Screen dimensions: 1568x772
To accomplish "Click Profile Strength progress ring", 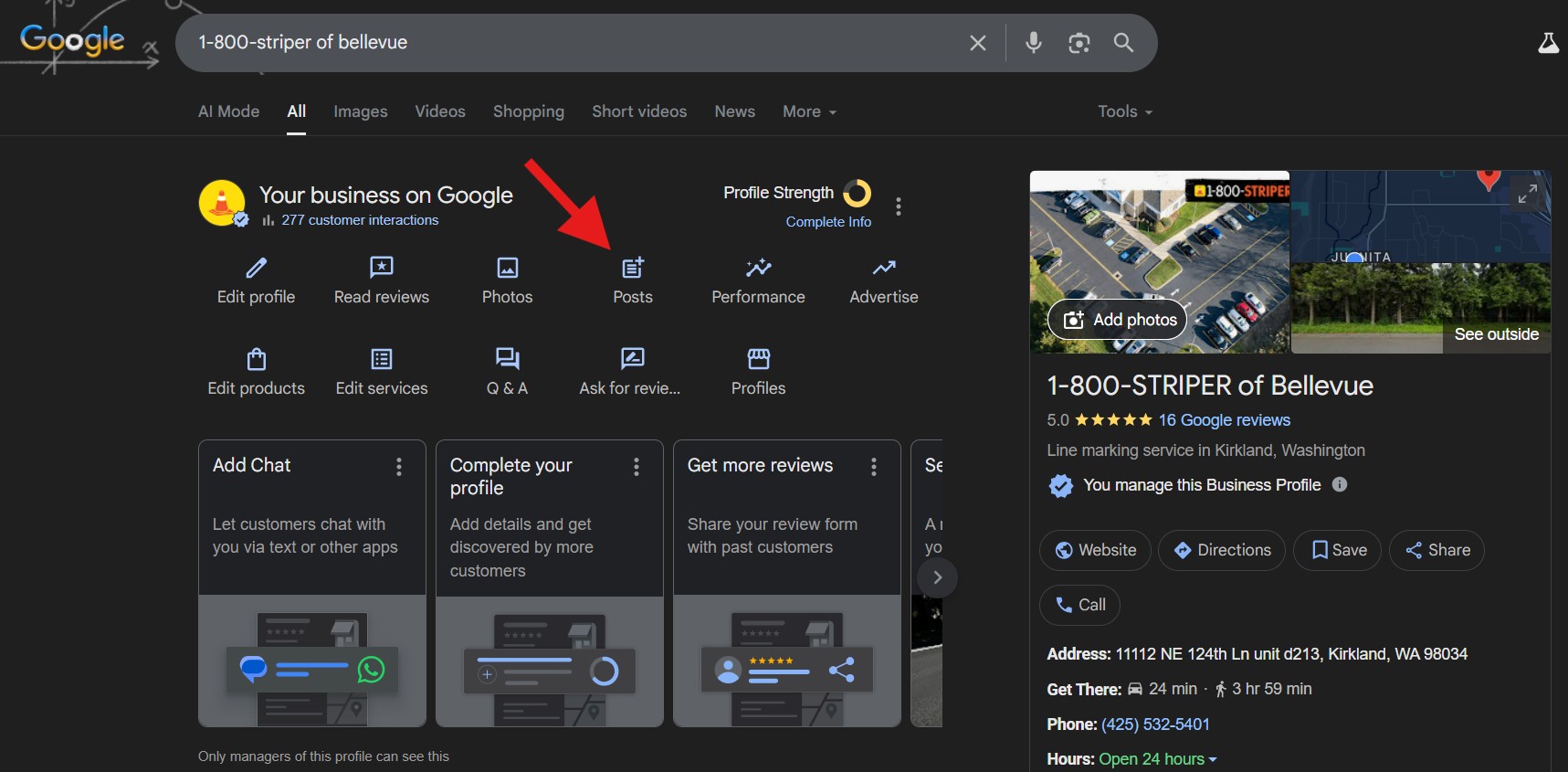I will click(x=857, y=193).
